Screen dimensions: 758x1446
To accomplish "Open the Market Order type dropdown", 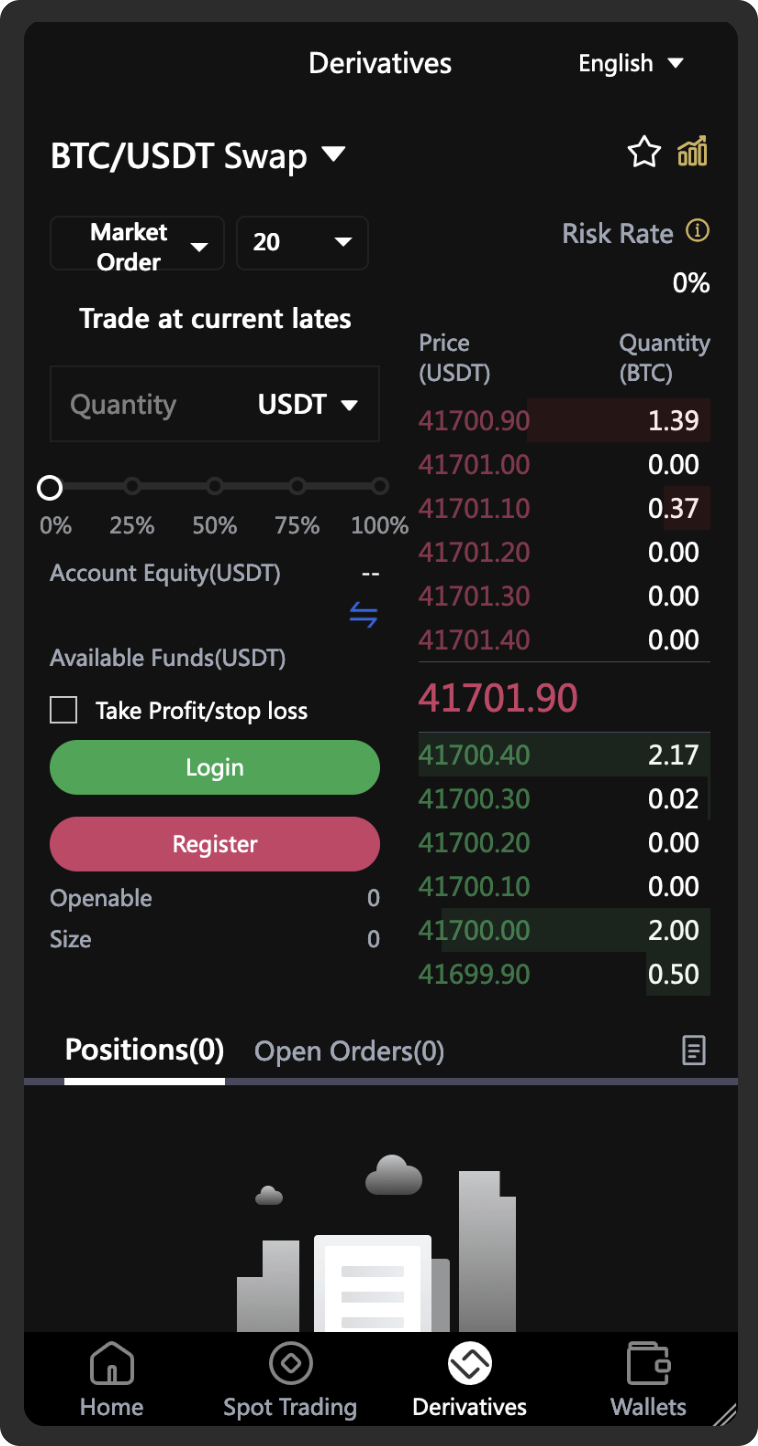I will coord(138,245).
